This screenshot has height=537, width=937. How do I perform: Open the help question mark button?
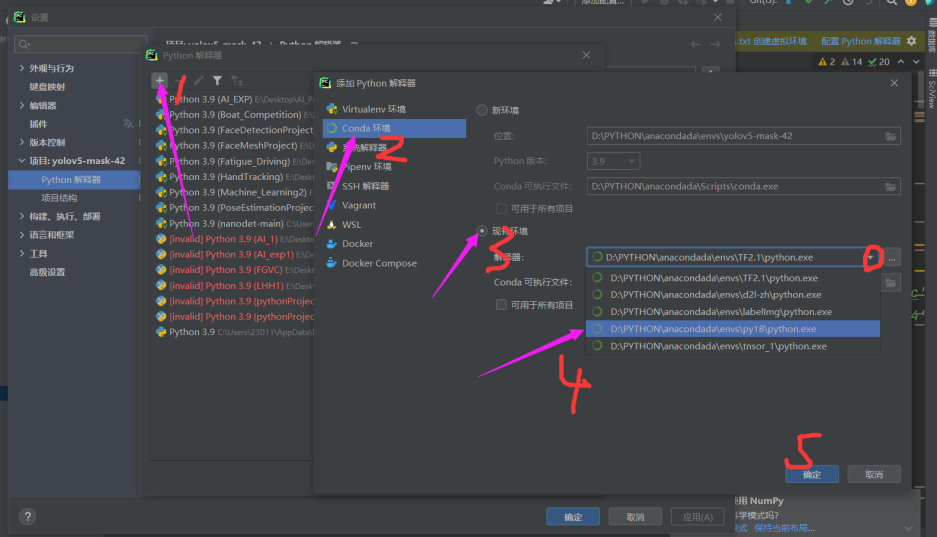(x=27, y=517)
